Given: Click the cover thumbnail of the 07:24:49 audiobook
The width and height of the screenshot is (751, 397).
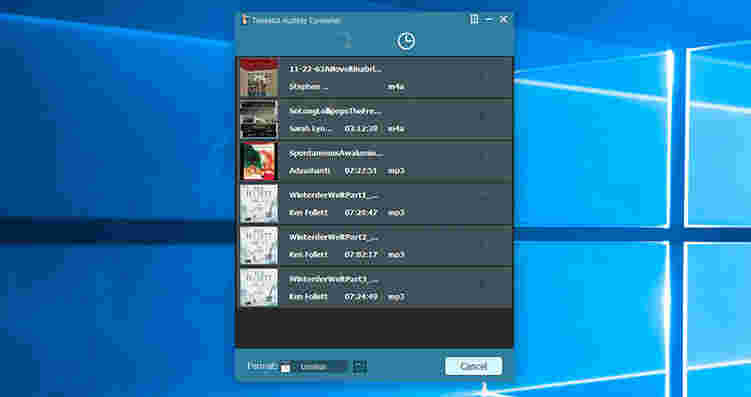Looking at the screenshot, I should 259,287.
